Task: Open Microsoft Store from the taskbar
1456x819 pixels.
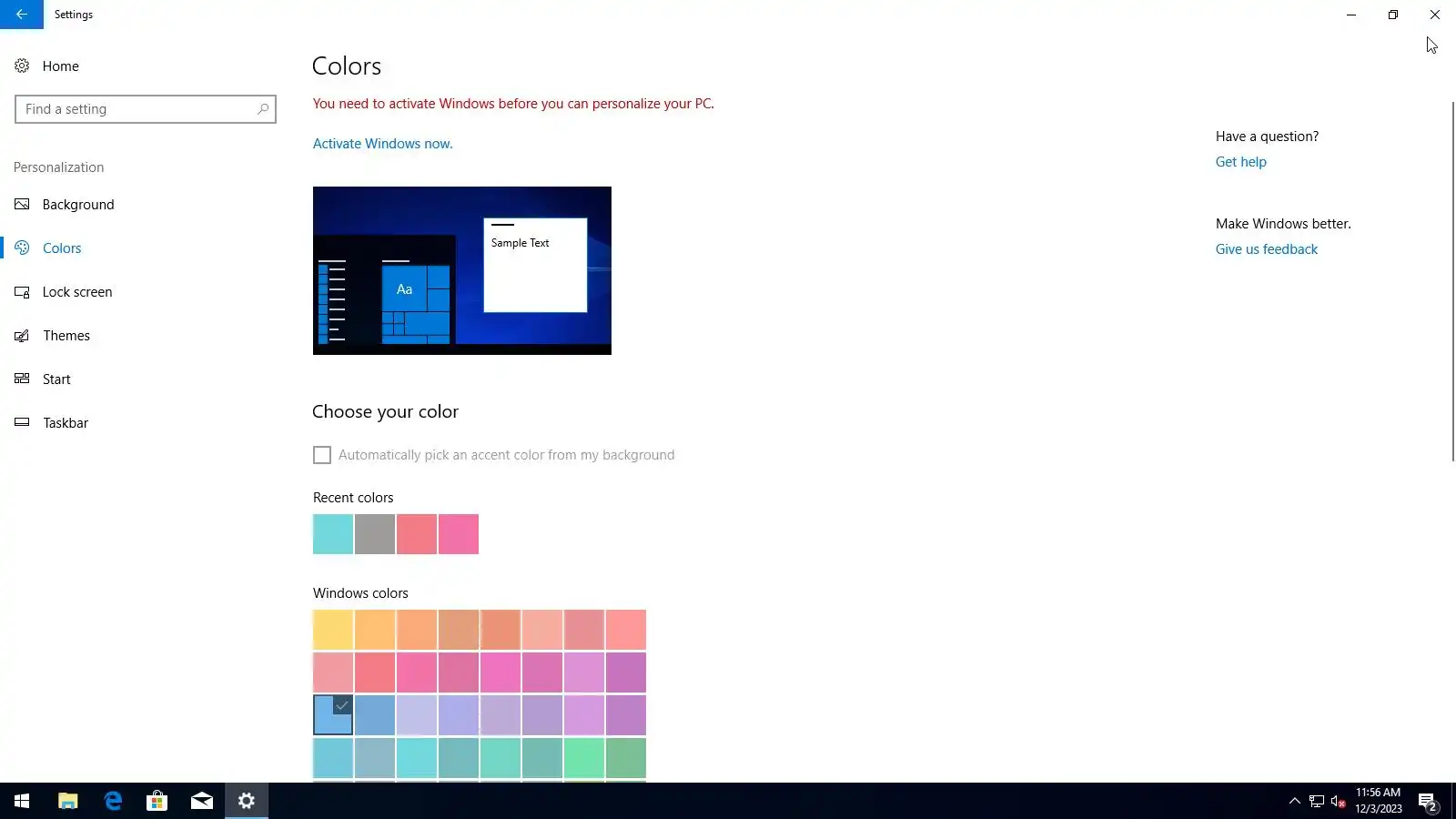Action: pos(157,801)
